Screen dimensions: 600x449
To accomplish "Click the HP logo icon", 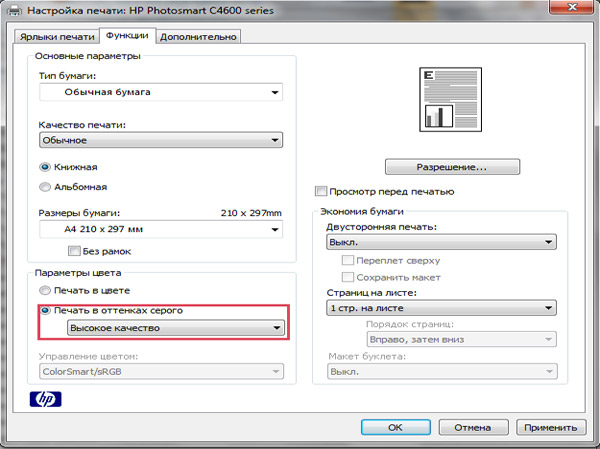I will tap(46, 399).
